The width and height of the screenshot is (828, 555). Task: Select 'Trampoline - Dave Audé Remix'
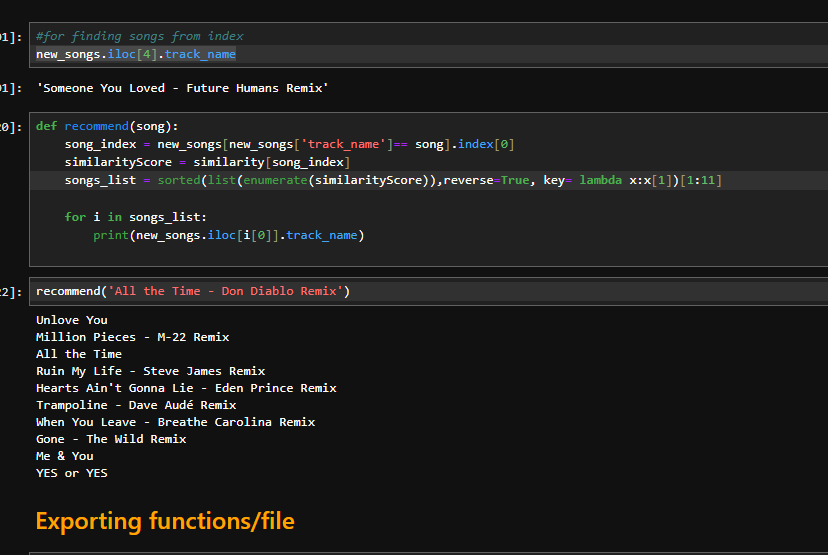[136, 405]
